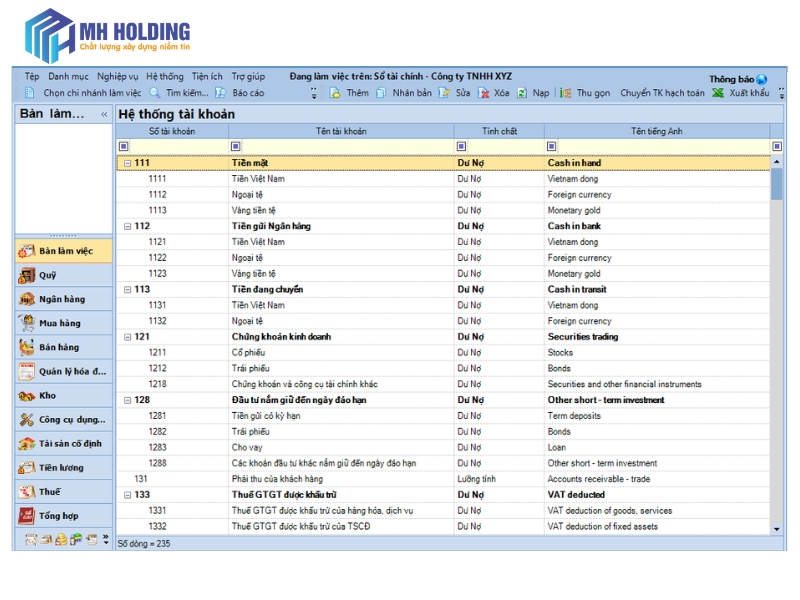Click the Thêm (add) toolbar icon
Screen dimensions: 800x600
click(335, 93)
